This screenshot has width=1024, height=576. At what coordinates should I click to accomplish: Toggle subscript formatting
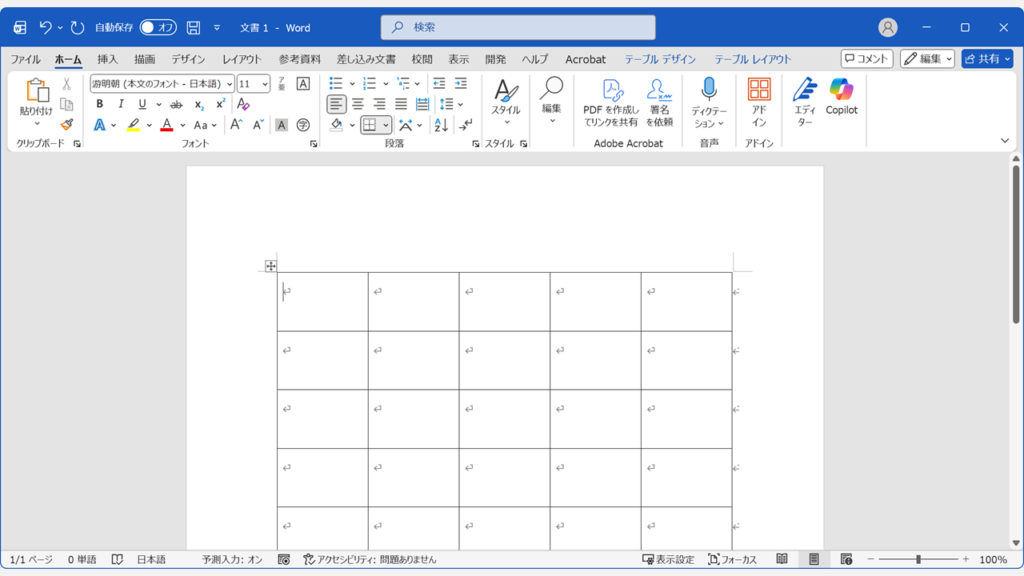(198, 104)
